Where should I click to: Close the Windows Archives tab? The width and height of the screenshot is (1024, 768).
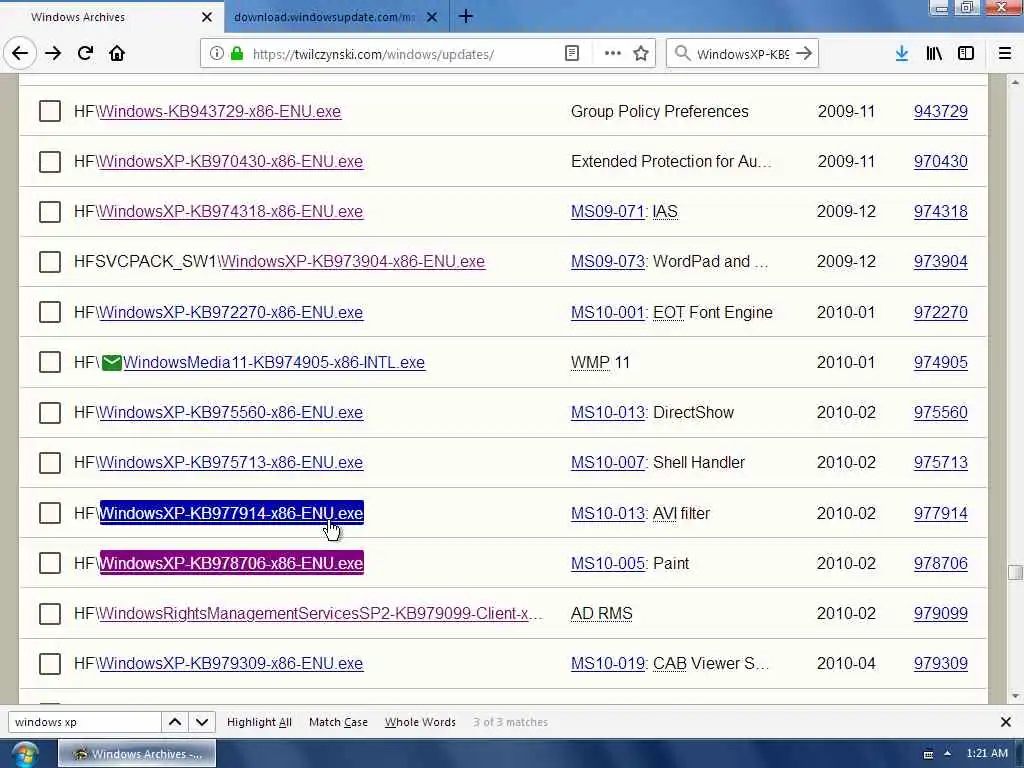click(207, 17)
